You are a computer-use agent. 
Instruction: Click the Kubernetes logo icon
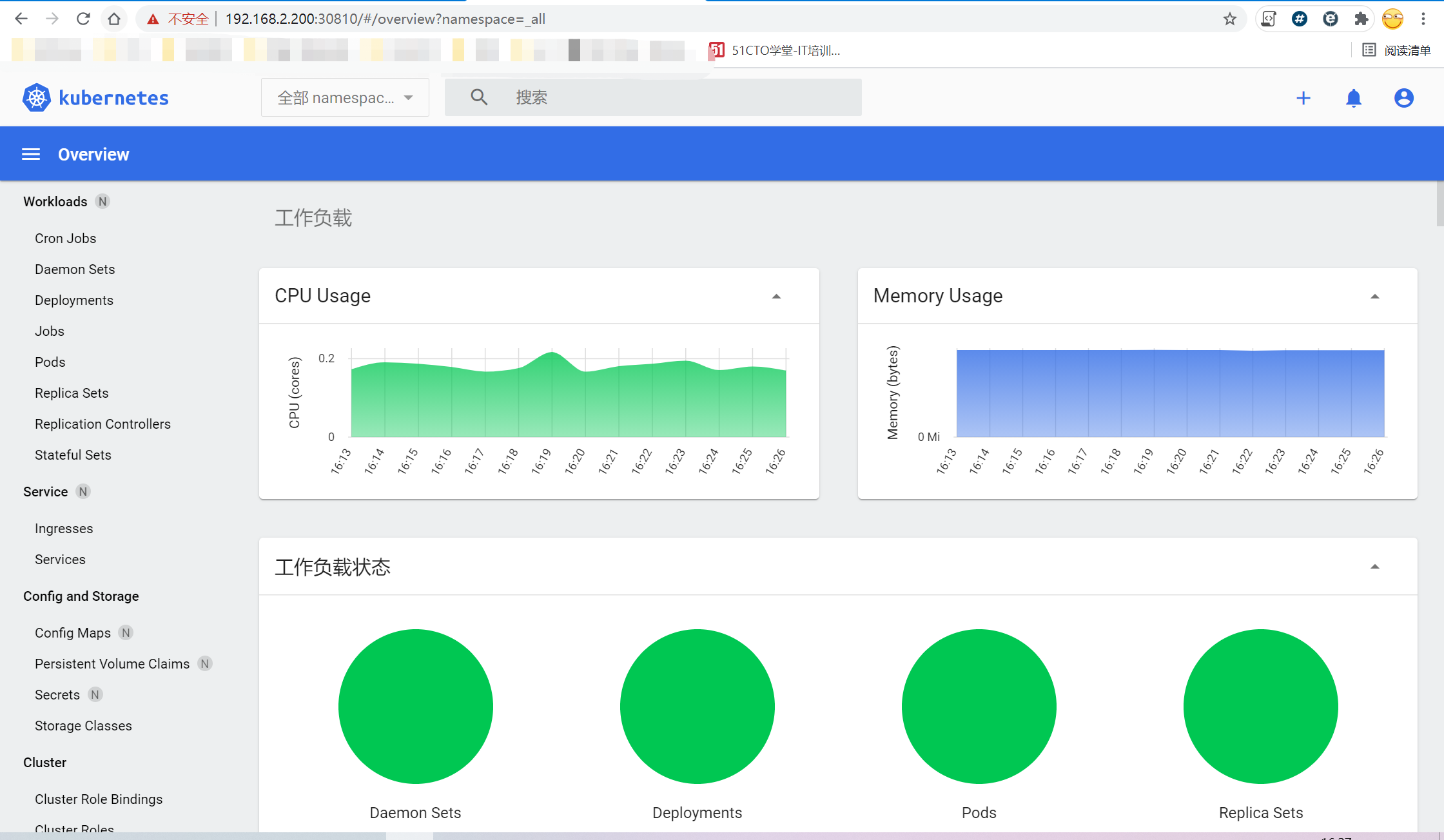37,98
